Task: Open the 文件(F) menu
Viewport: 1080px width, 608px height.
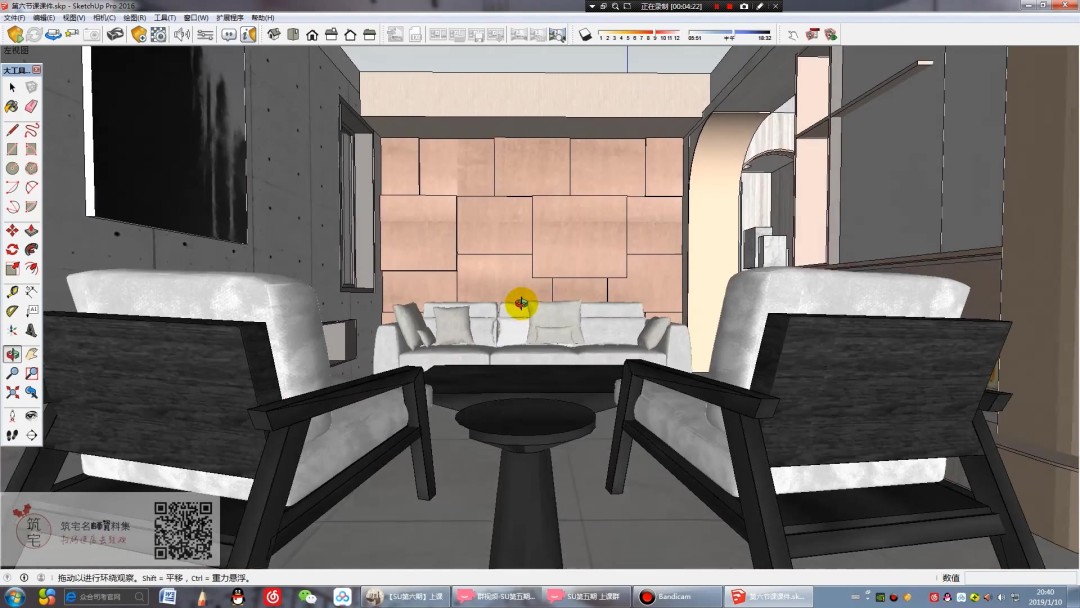Action: 14,18
